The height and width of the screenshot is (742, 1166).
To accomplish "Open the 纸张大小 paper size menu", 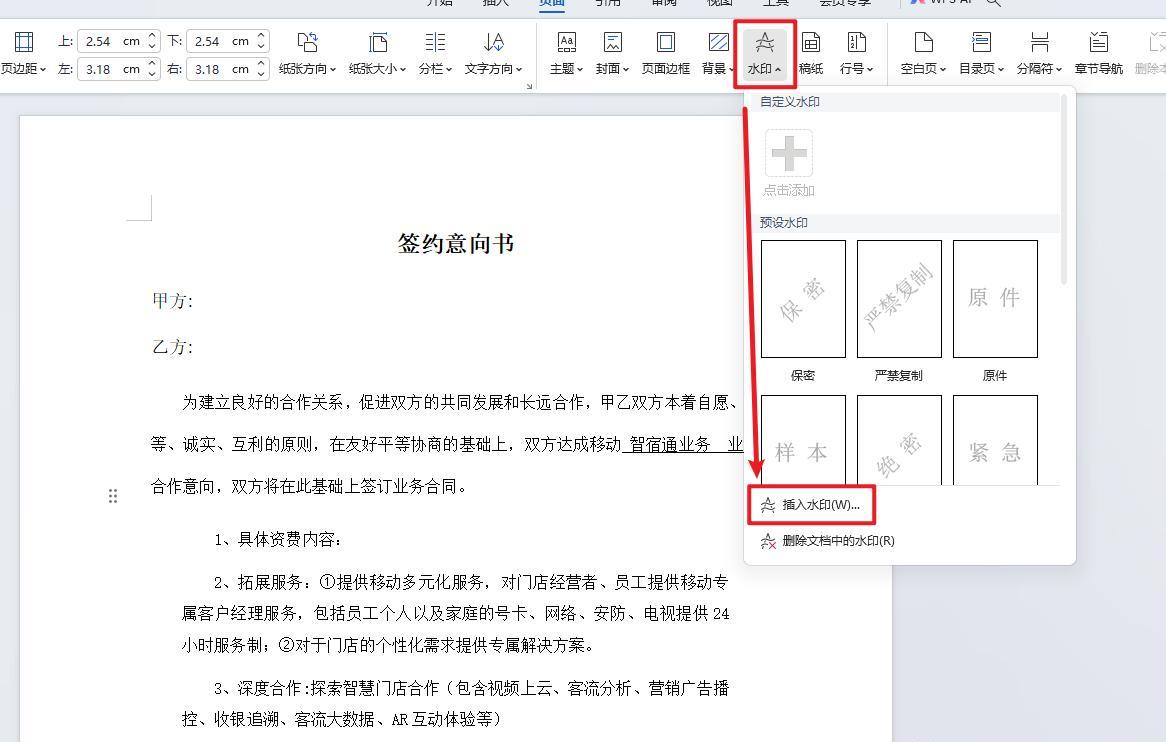I will tap(377, 52).
